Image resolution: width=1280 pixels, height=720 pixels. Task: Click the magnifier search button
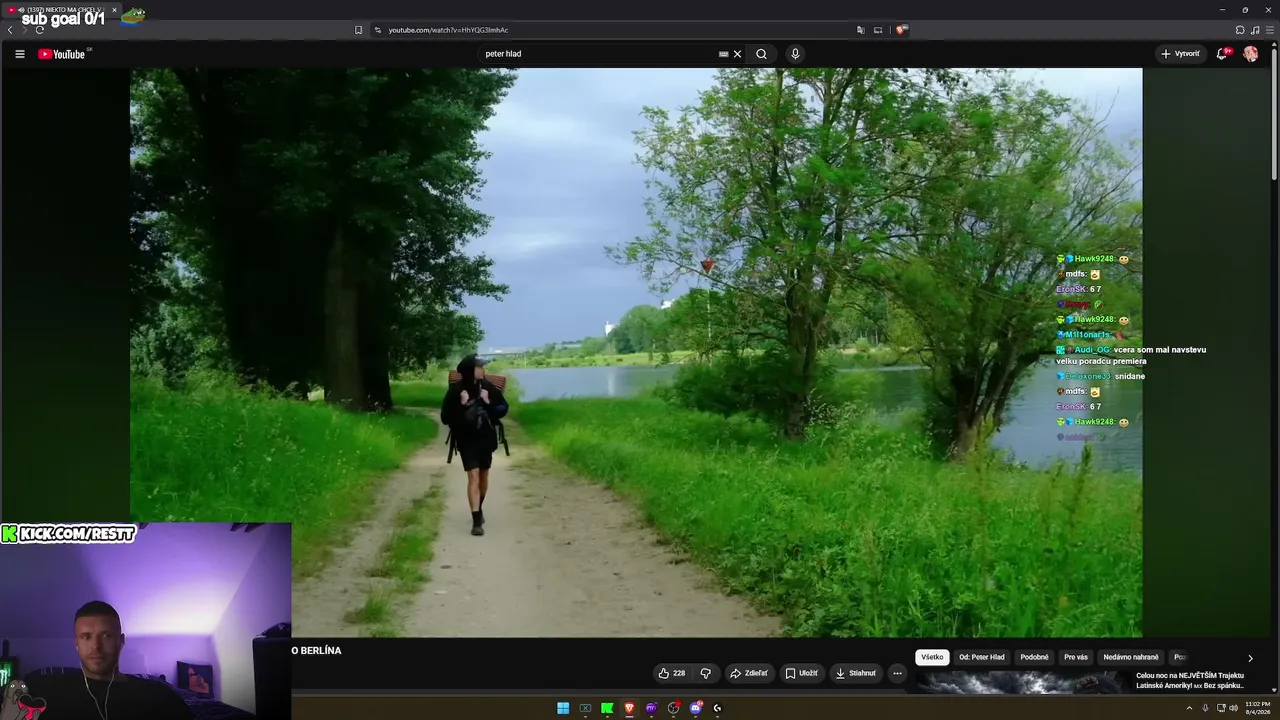click(761, 54)
